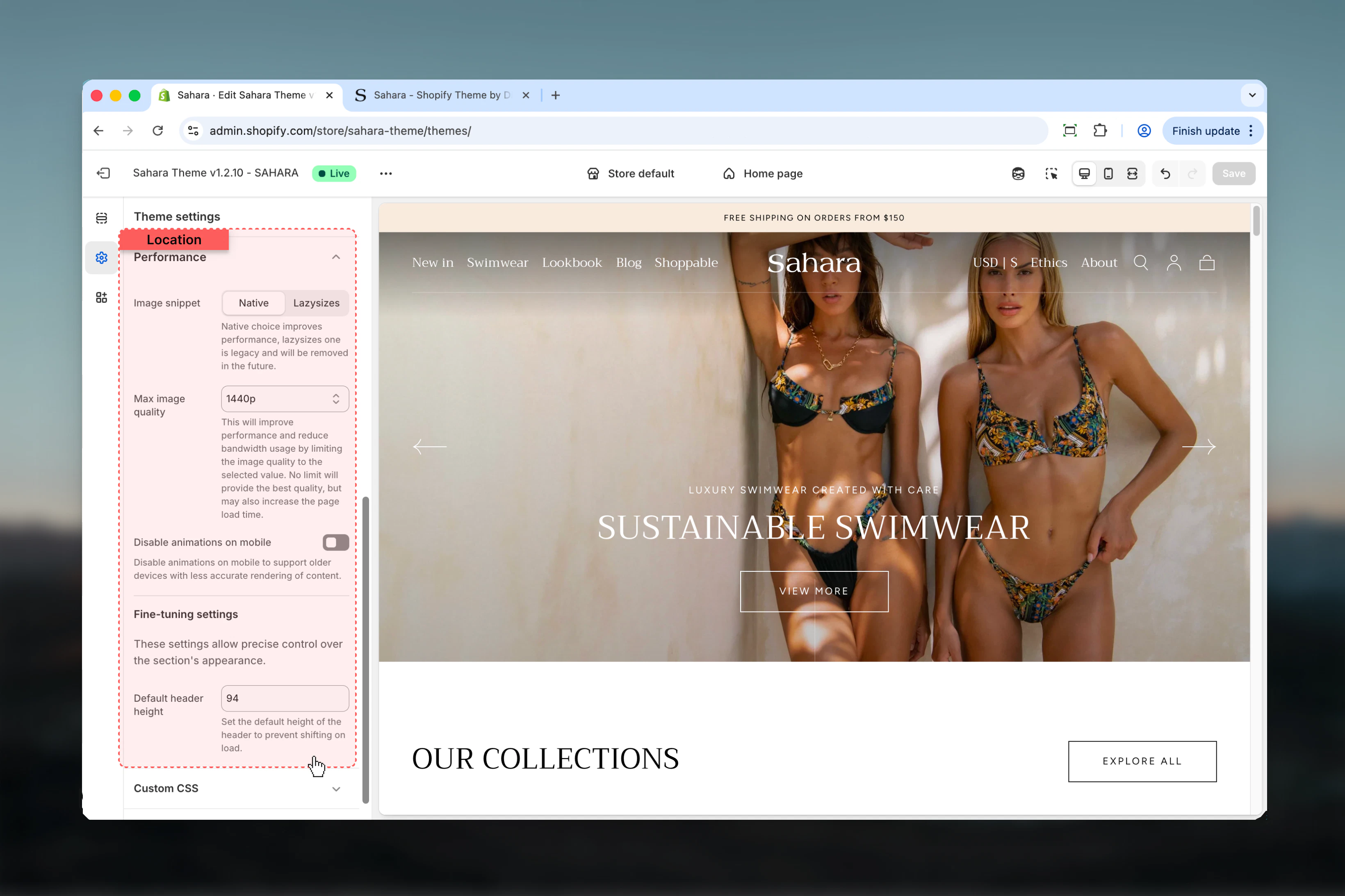Click the Live status badge
Screen dimensions: 1345x896
coord(334,174)
